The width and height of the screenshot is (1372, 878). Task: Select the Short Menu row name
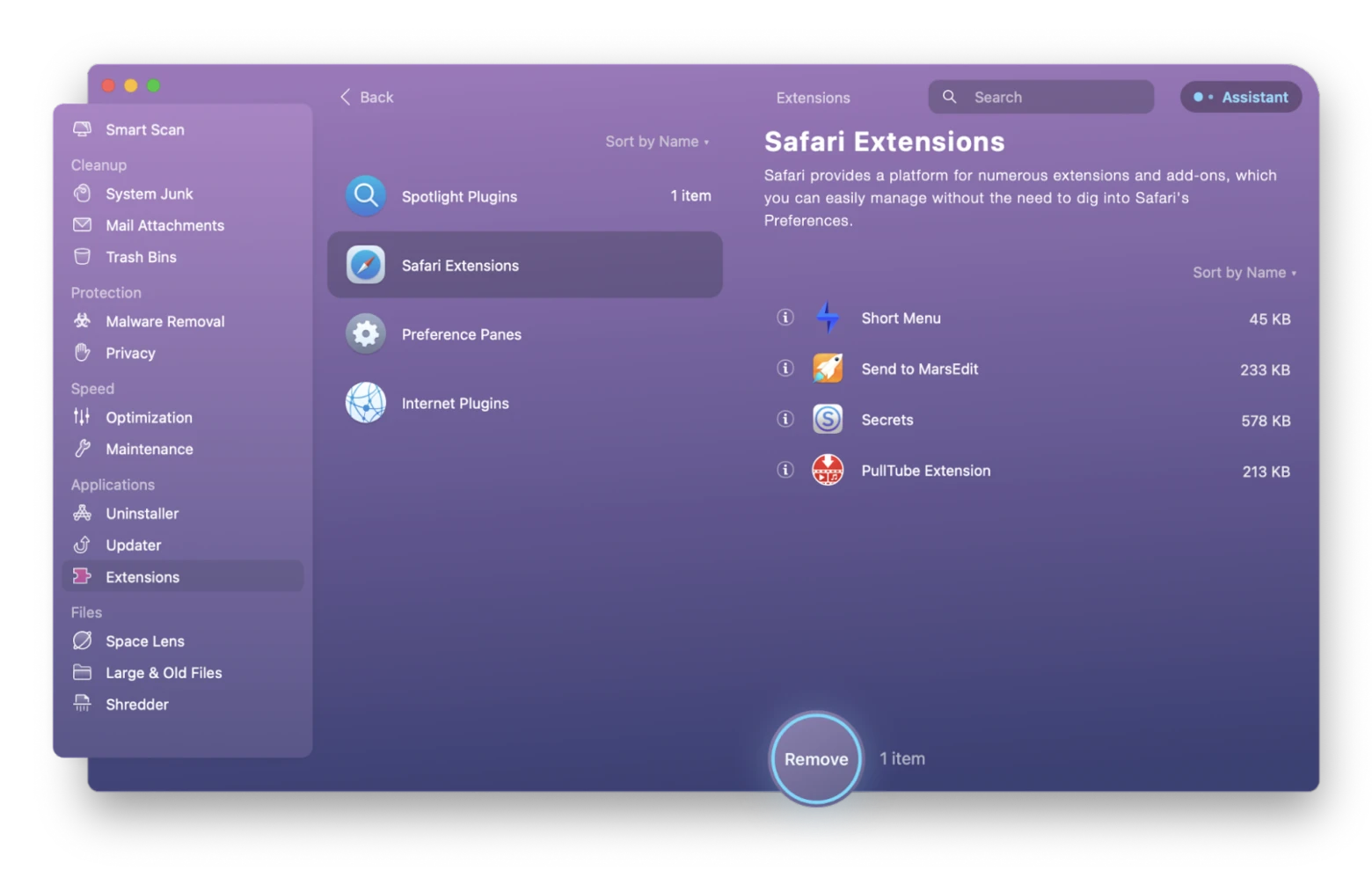[x=901, y=318]
